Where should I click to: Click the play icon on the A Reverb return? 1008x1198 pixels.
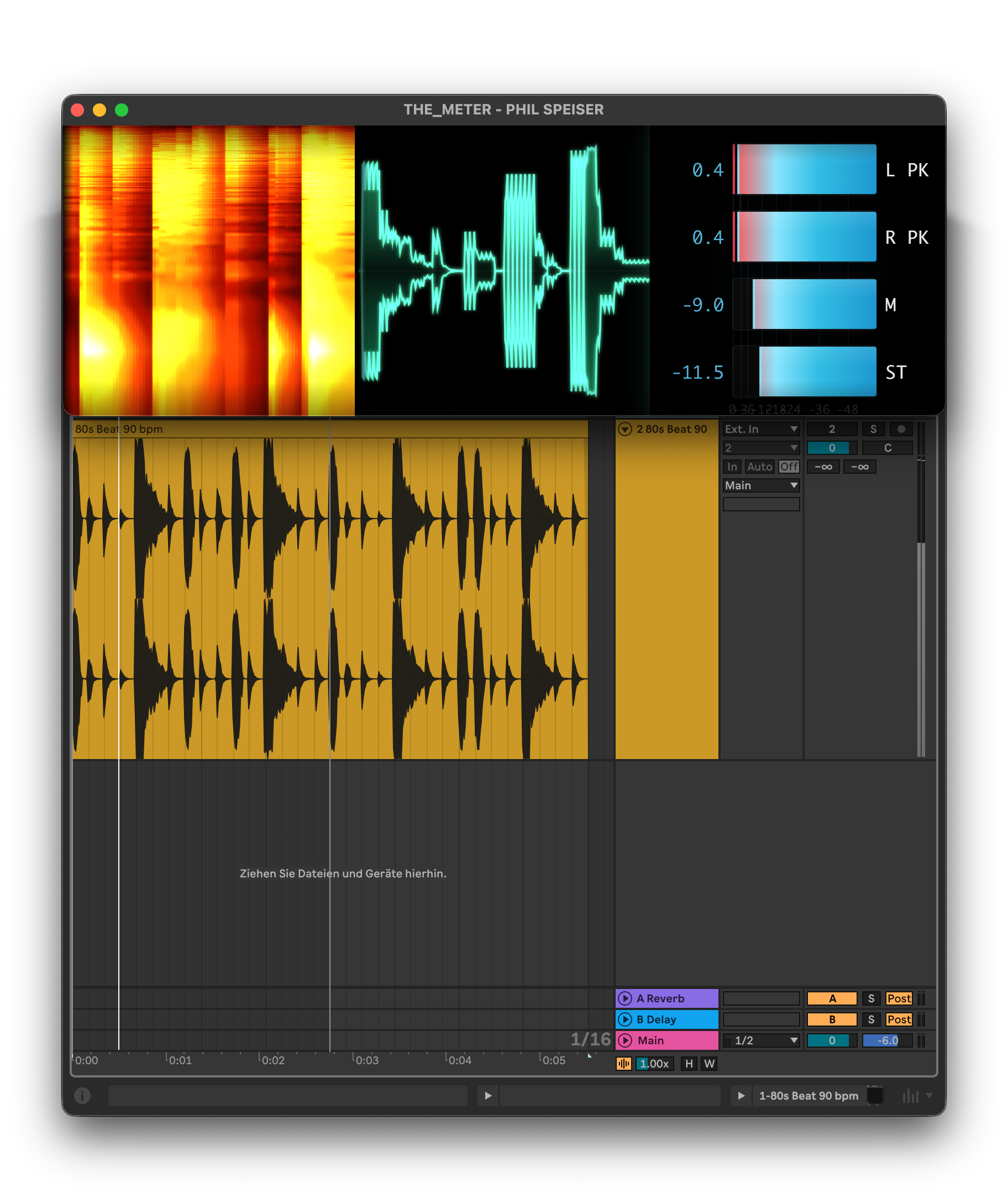pos(626,999)
